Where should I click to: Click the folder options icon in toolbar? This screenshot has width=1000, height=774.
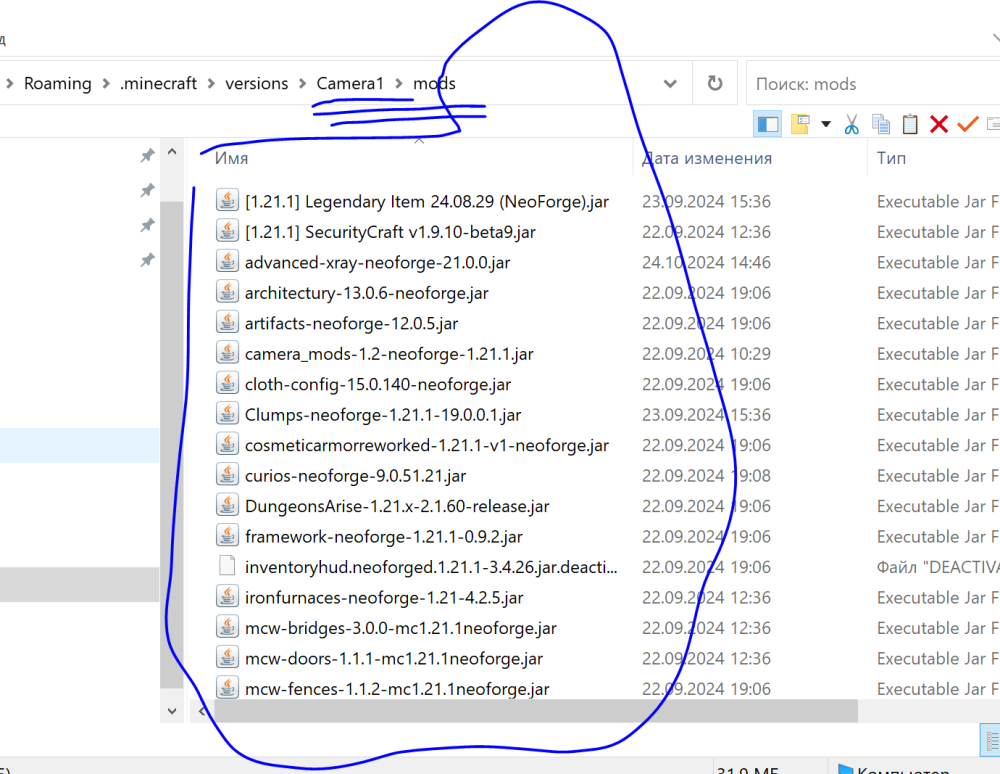tap(800, 124)
